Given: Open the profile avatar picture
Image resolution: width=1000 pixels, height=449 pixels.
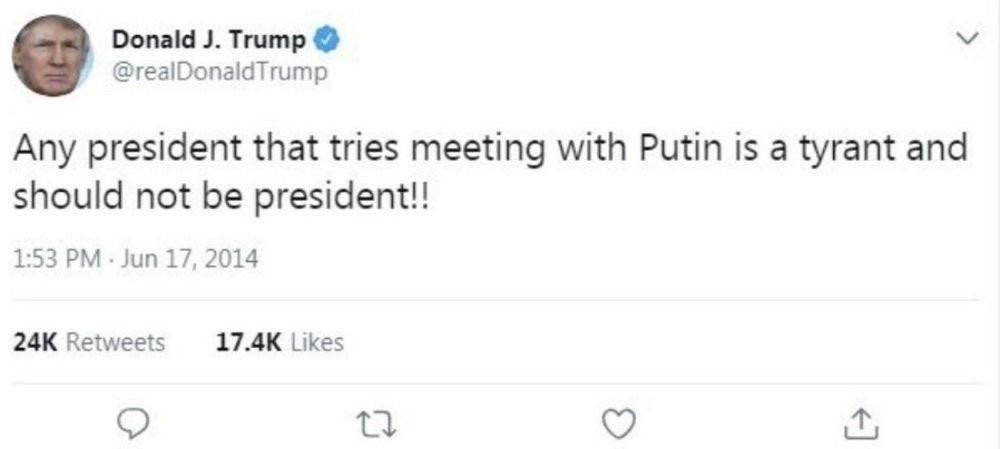Looking at the screenshot, I should [52, 56].
